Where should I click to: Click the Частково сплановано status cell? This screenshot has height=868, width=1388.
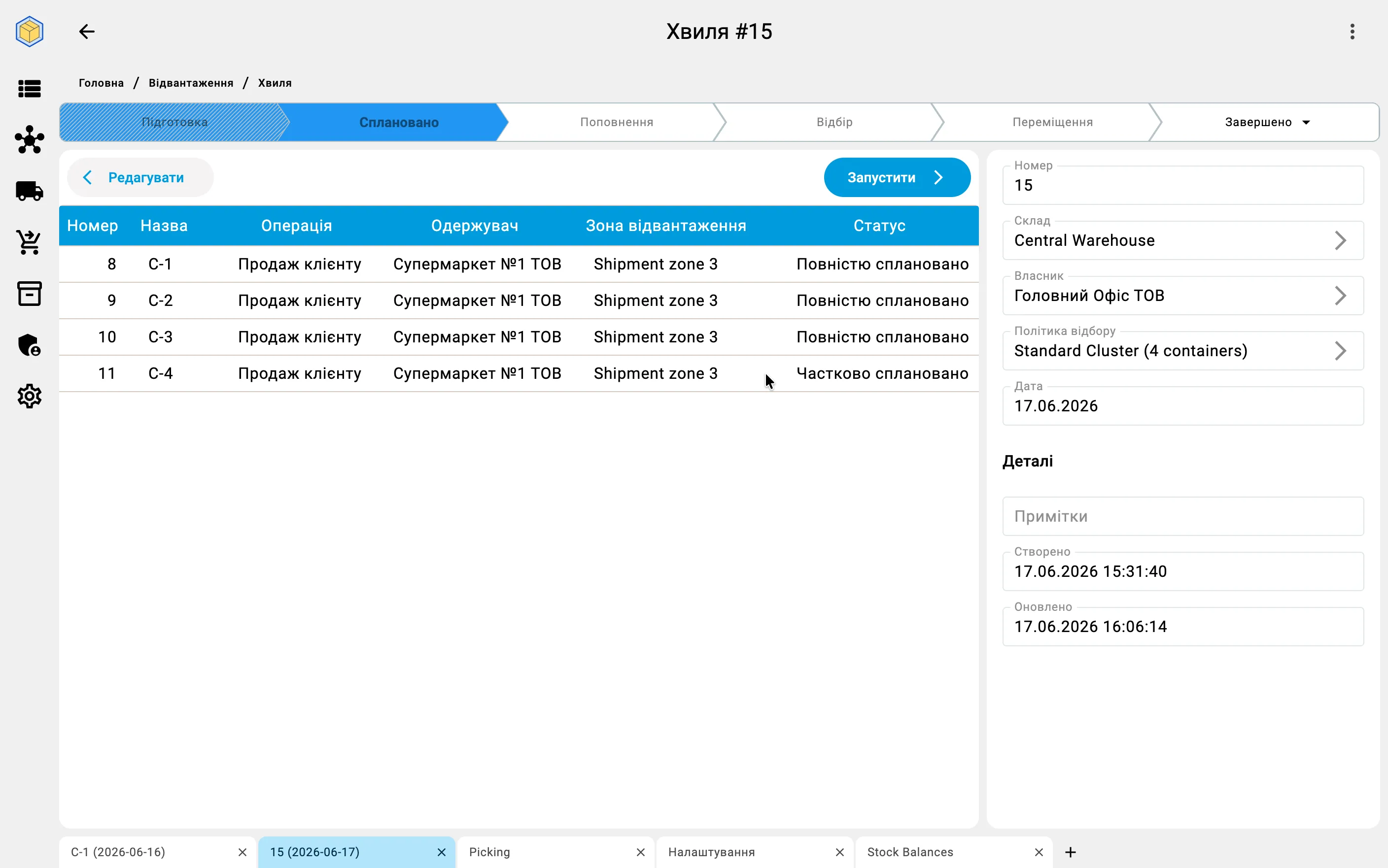(882, 373)
